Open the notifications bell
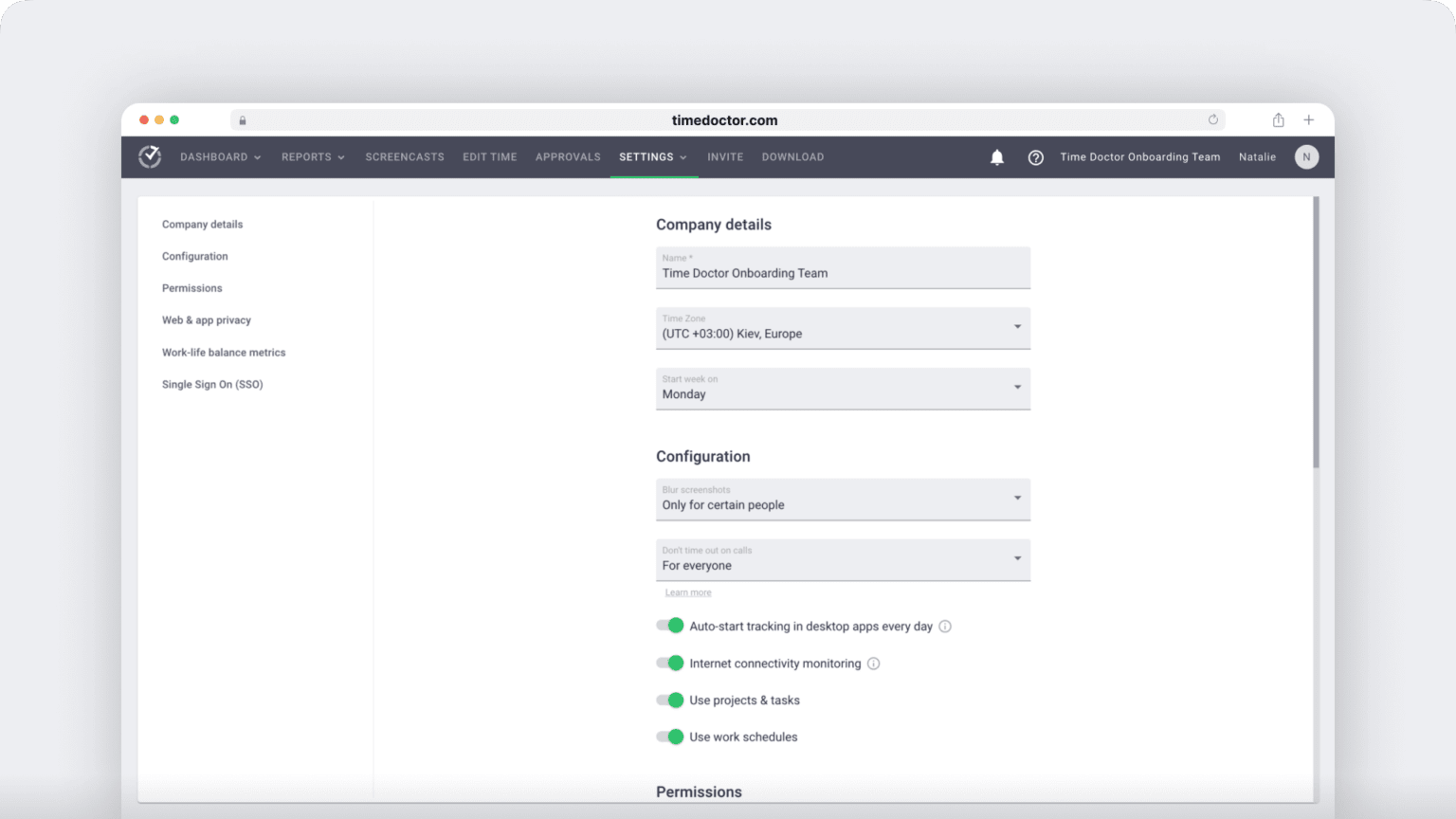 [x=996, y=157]
